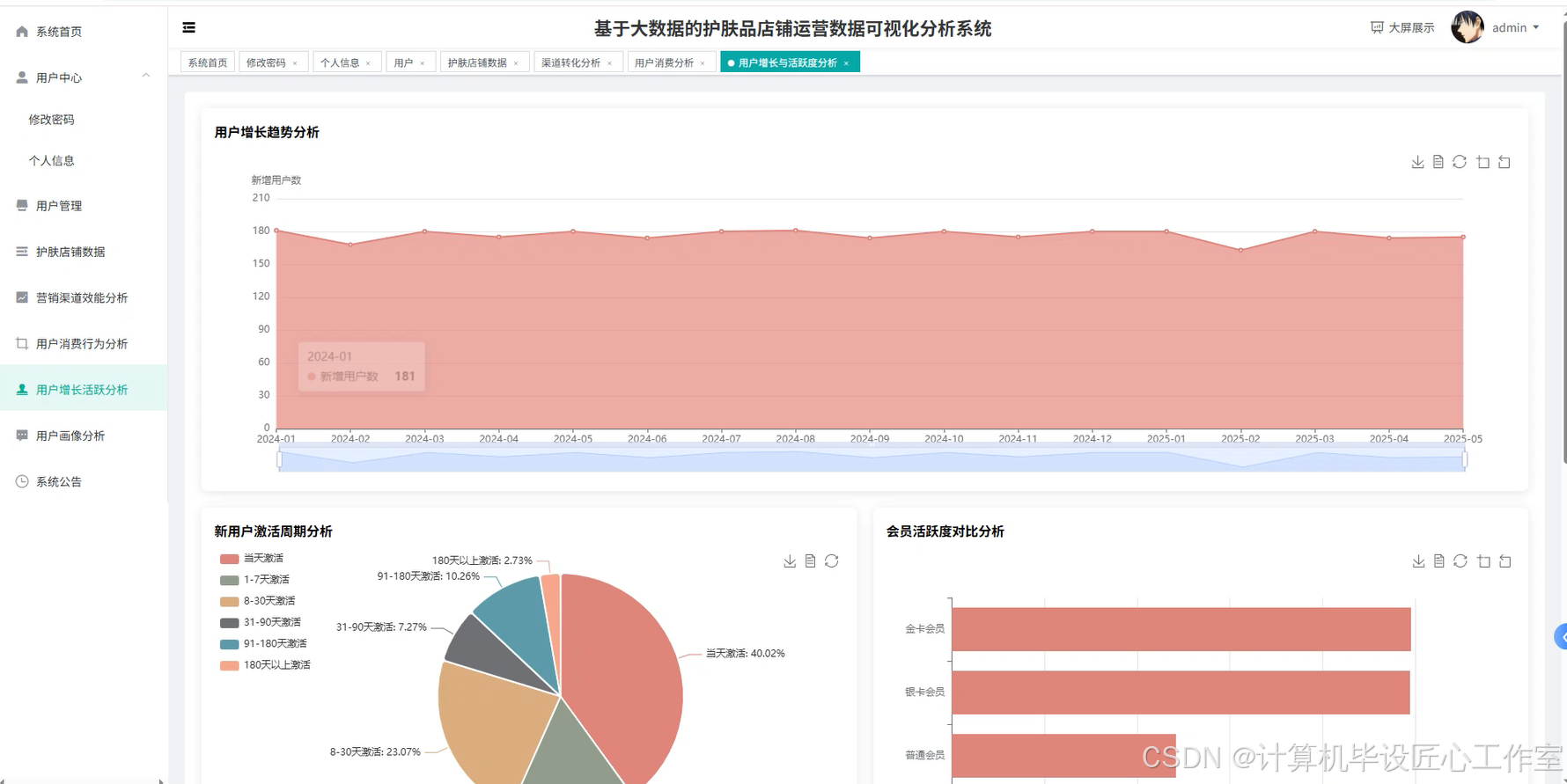Screen dimensions: 1567x784
Task: Switch to the 系统首页 tab
Action: click(x=208, y=62)
